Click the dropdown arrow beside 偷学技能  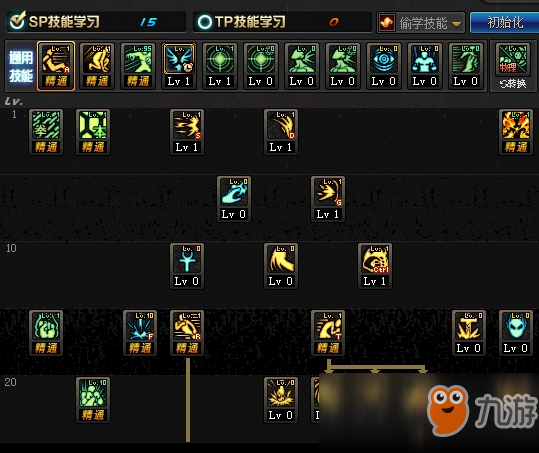tap(456, 24)
